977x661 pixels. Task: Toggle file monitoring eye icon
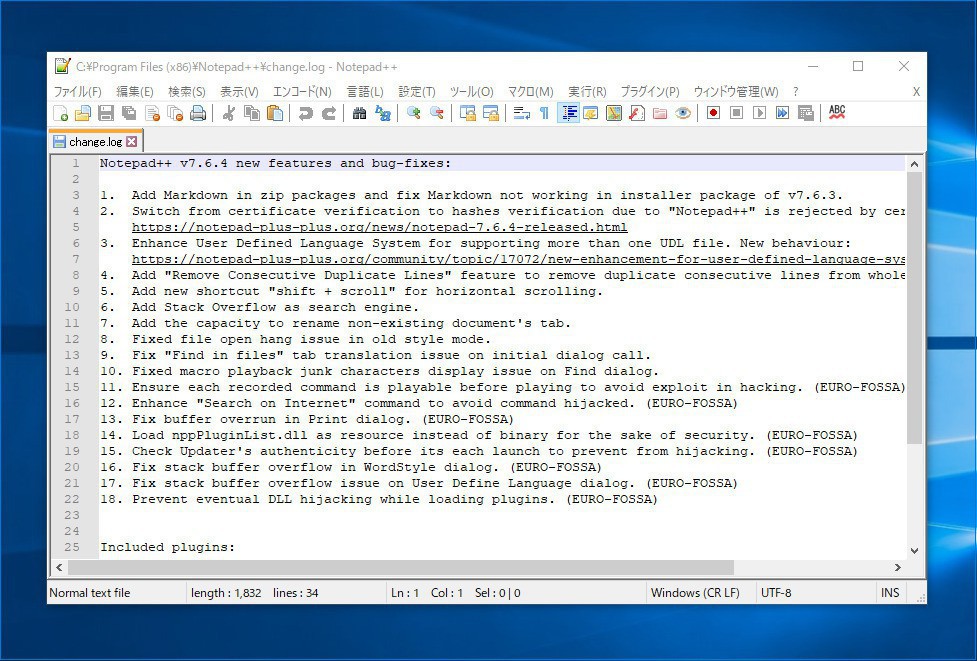(x=683, y=113)
